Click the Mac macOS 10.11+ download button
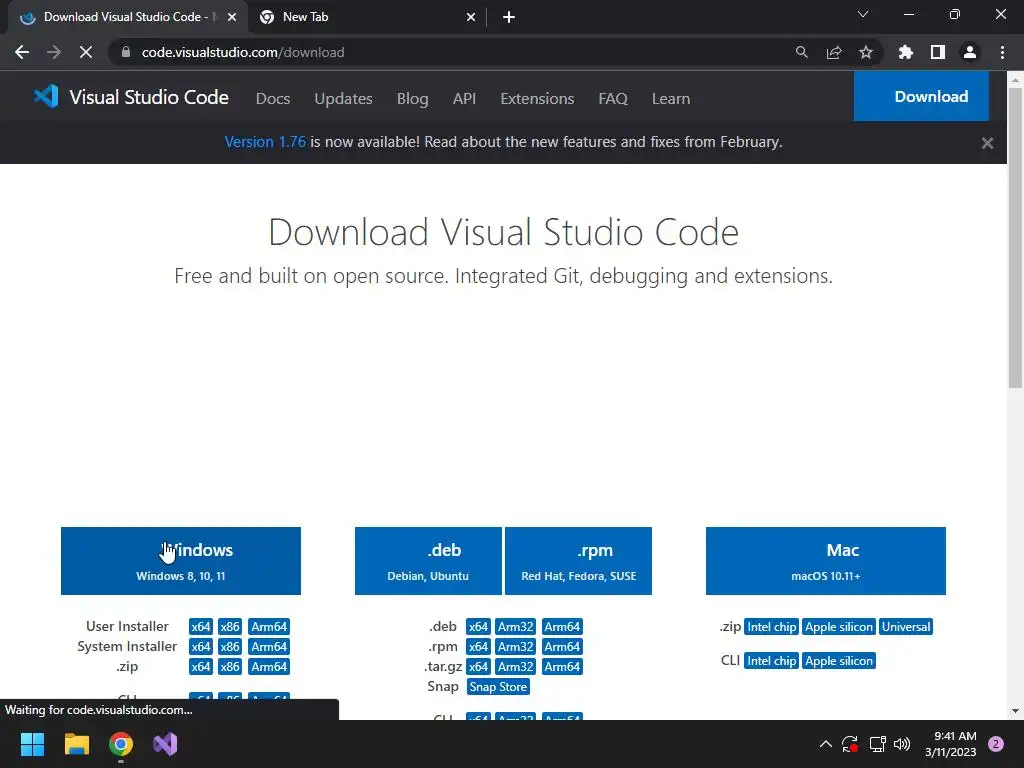 [826, 561]
